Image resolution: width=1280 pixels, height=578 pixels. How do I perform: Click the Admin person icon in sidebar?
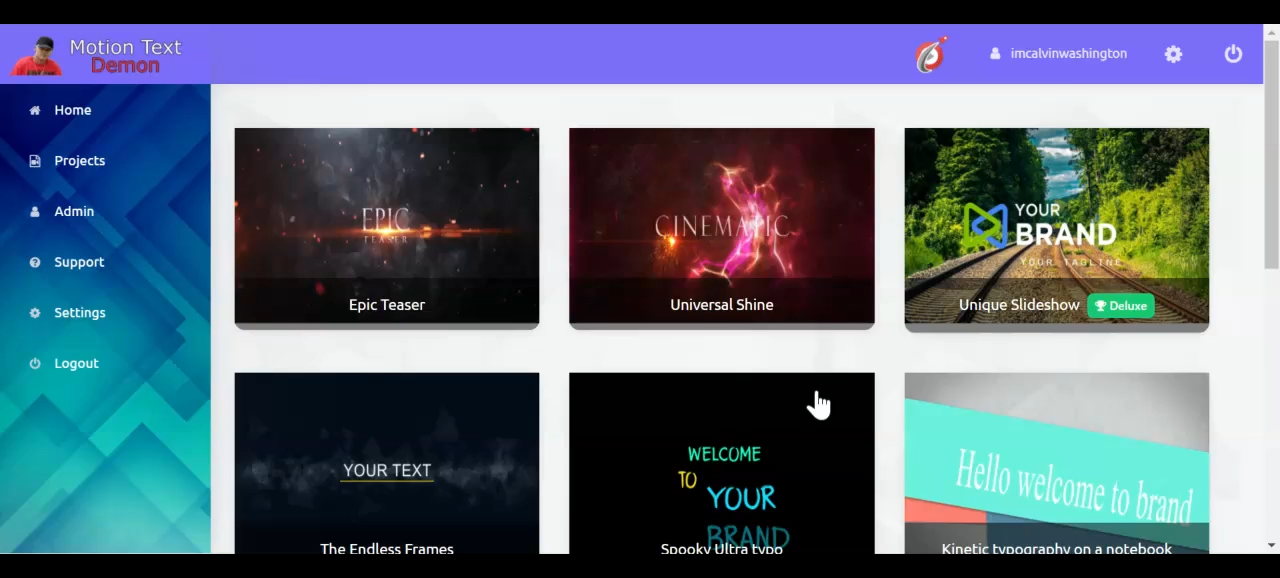click(35, 211)
